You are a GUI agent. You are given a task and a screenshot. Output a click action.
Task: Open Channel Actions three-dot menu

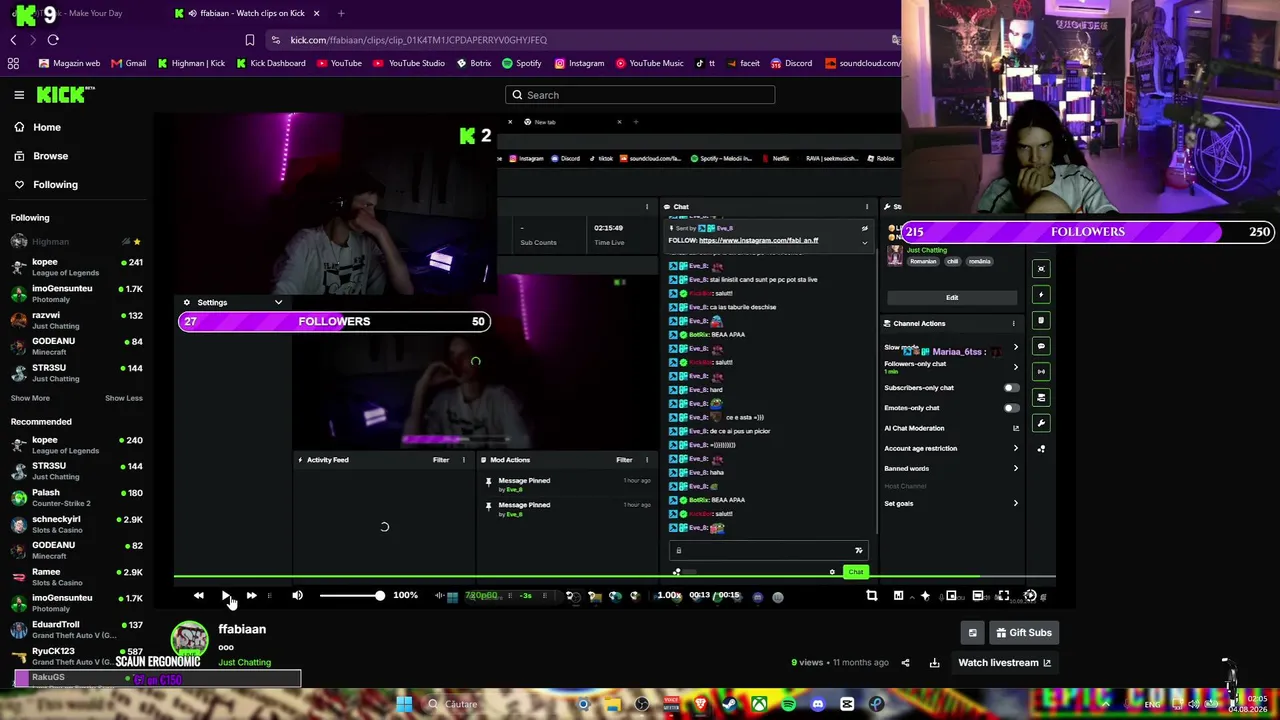click(1013, 324)
